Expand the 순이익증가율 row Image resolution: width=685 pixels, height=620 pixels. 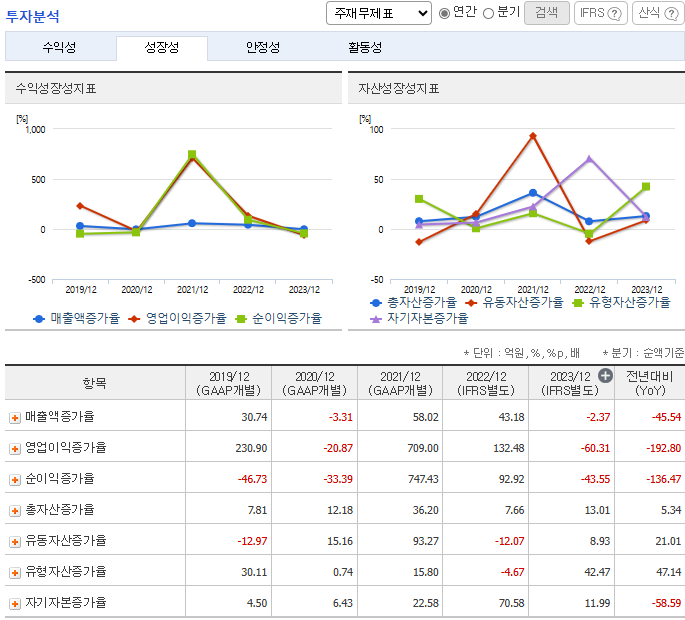[14, 480]
